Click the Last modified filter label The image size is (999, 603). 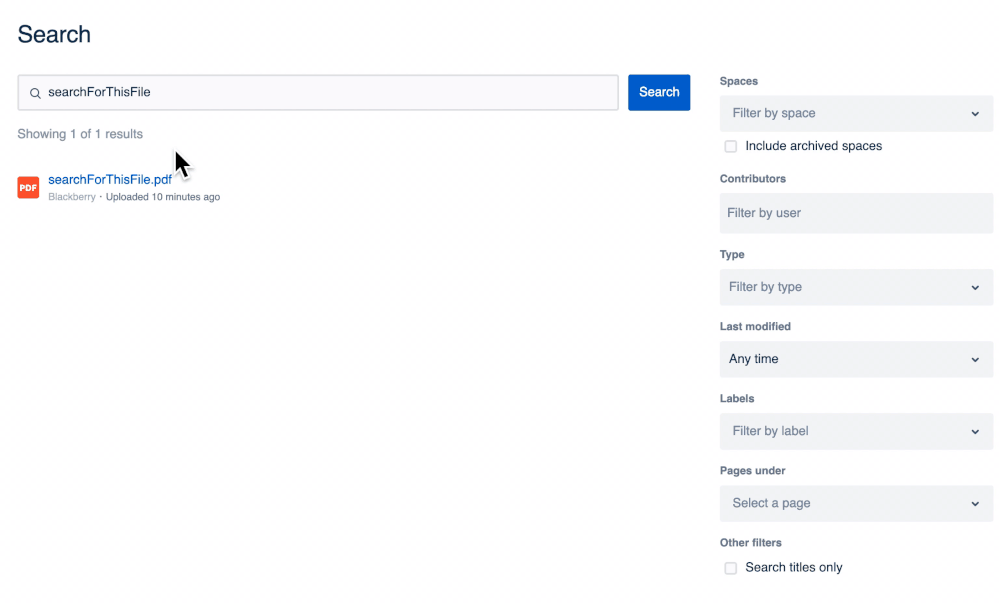(755, 326)
